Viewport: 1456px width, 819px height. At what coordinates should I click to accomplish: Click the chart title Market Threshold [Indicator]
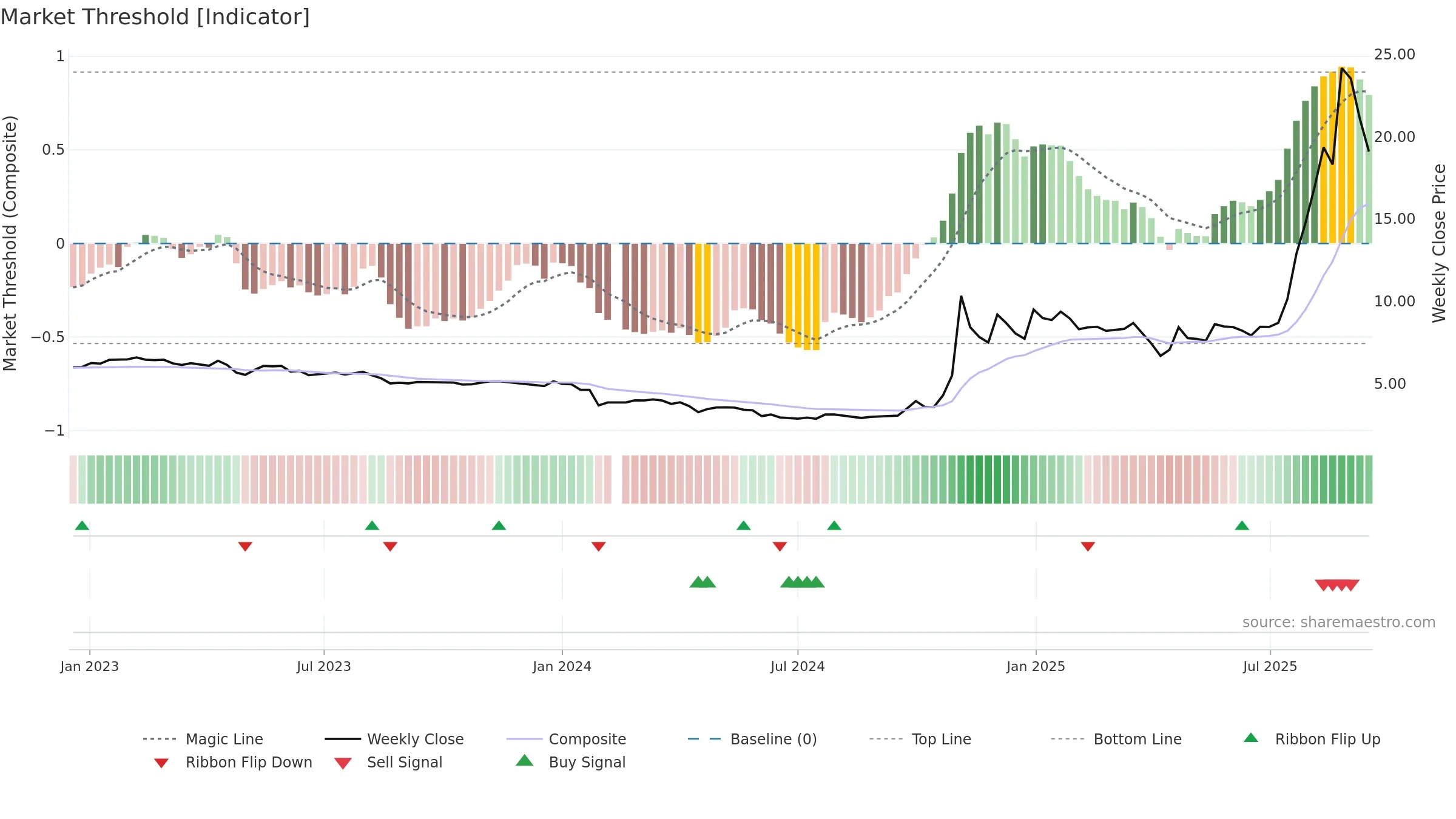pyautogui.click(x=155, y=17)
